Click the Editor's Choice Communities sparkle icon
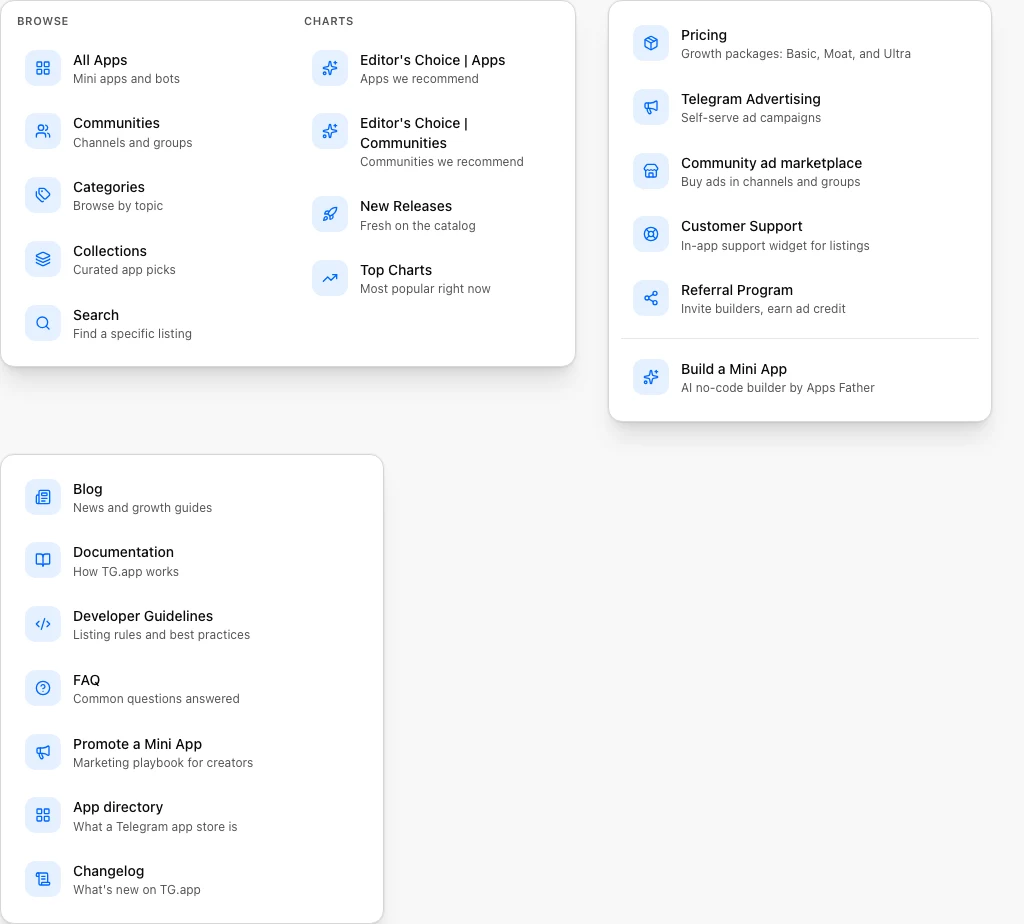The height and width of the screenshot is (924, 1024). [330, 131]
